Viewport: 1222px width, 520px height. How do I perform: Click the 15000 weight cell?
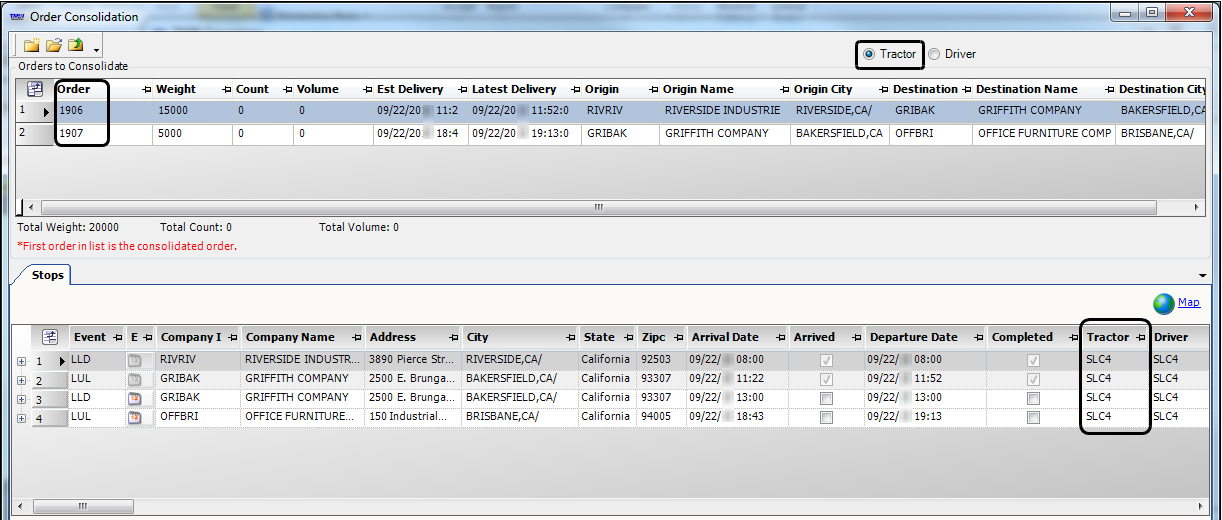click(x=192, y=111)
